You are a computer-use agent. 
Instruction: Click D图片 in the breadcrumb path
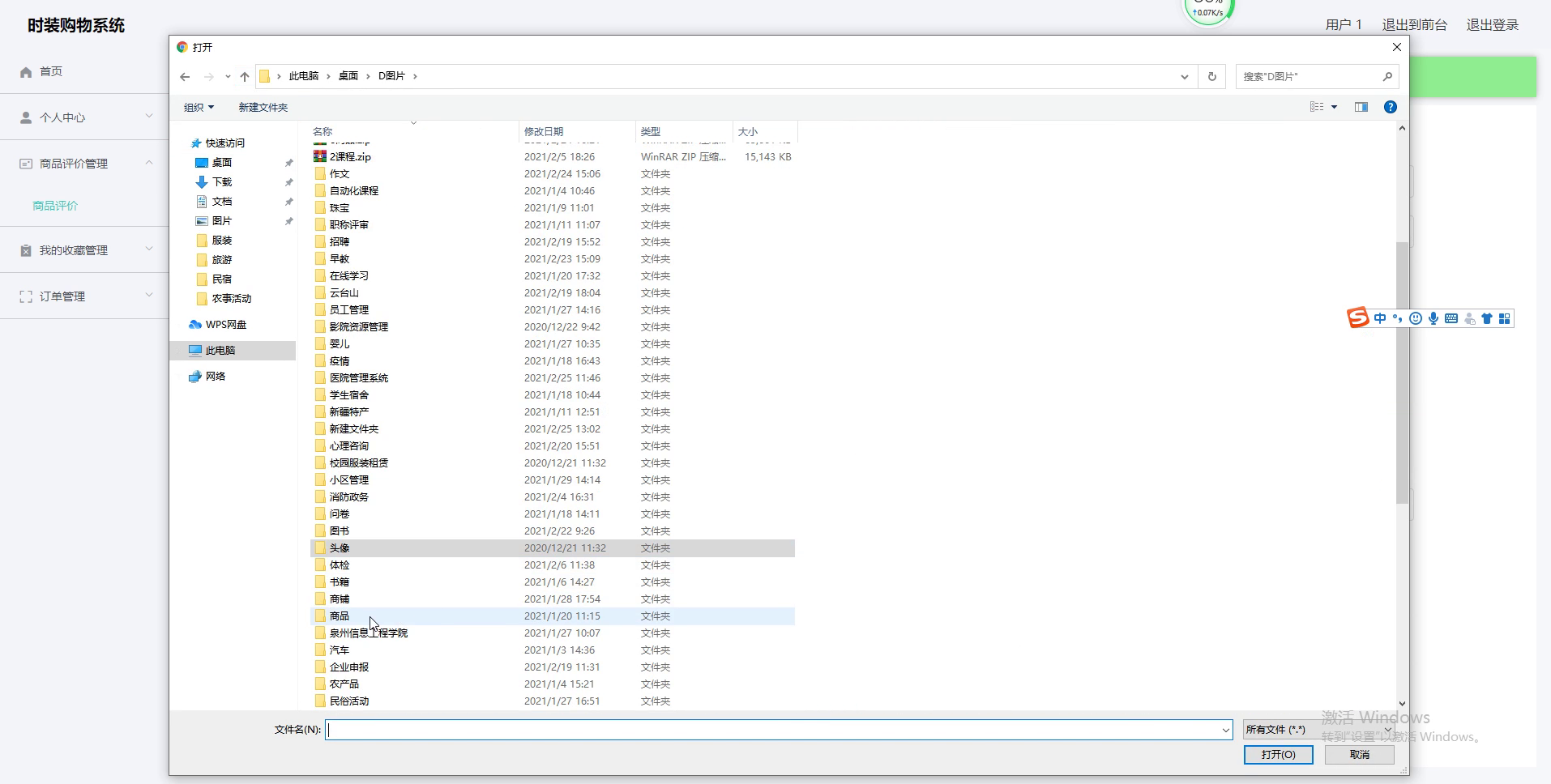391,76
